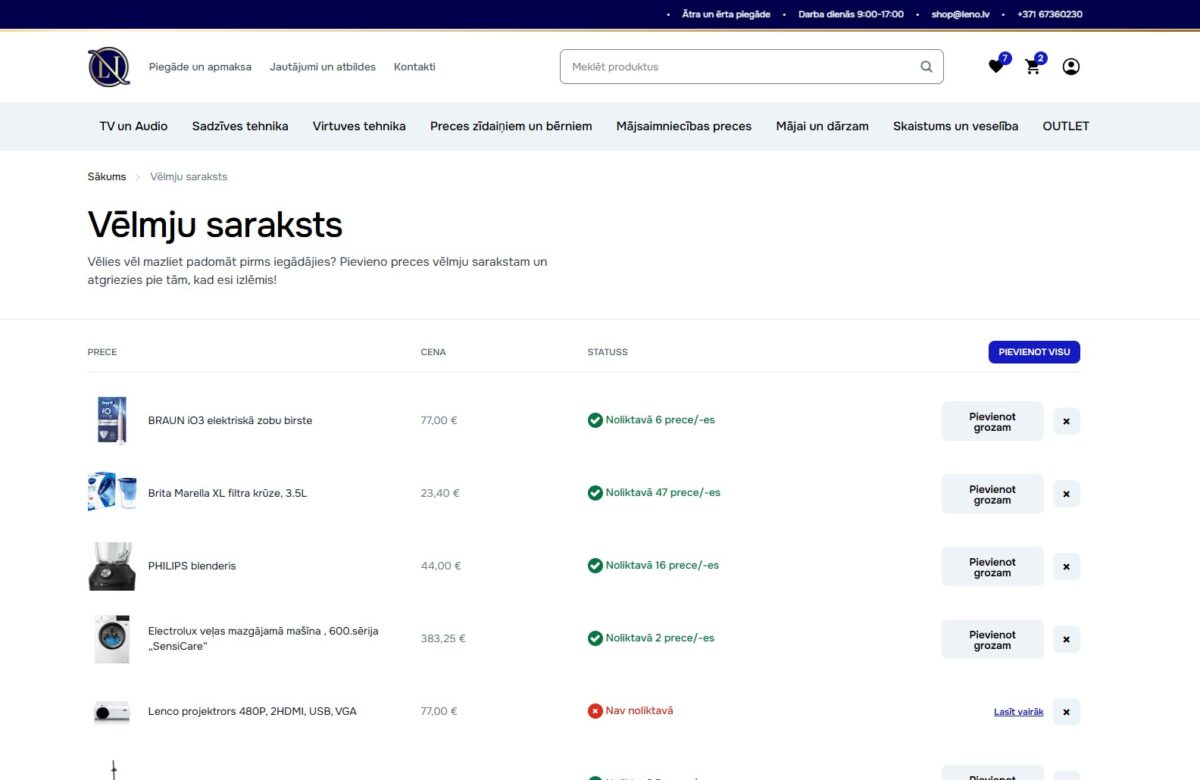Remove Lenco projector from wishlist

[x=1066, y=712]
